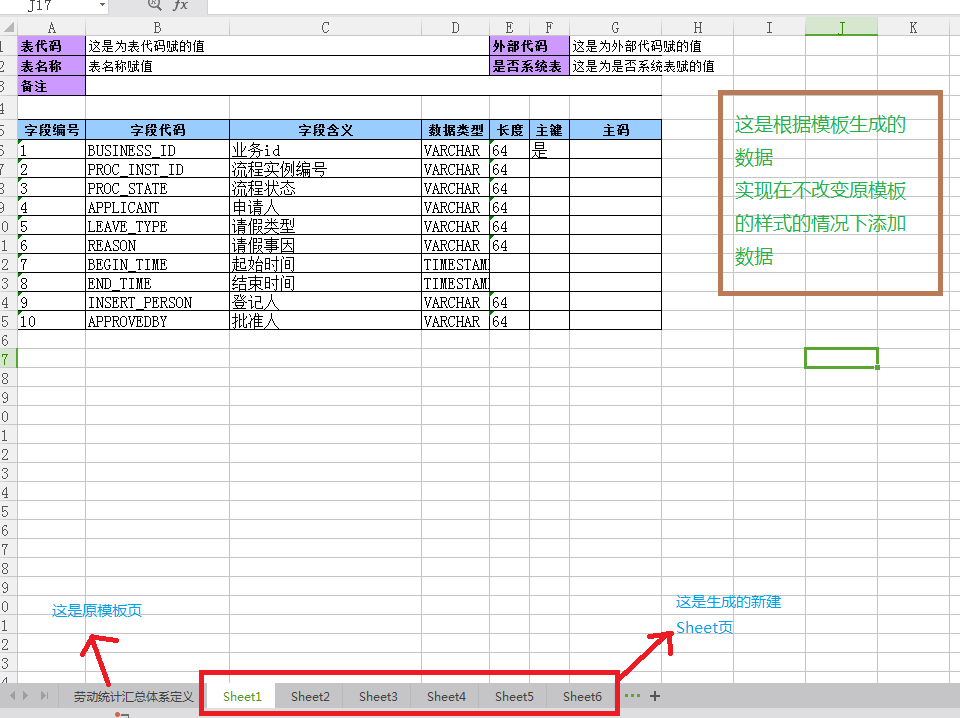This screenshot has height=718, width=960.
Task: Select the APPROVEDBY cell
Action: pos(157,321)
